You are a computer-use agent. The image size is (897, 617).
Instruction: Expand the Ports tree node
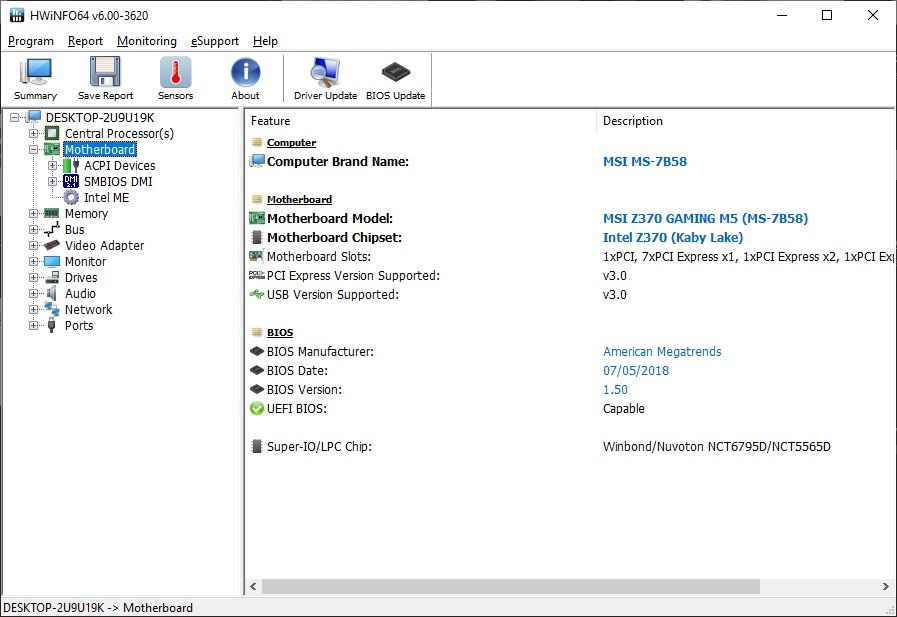click(34, 325)
